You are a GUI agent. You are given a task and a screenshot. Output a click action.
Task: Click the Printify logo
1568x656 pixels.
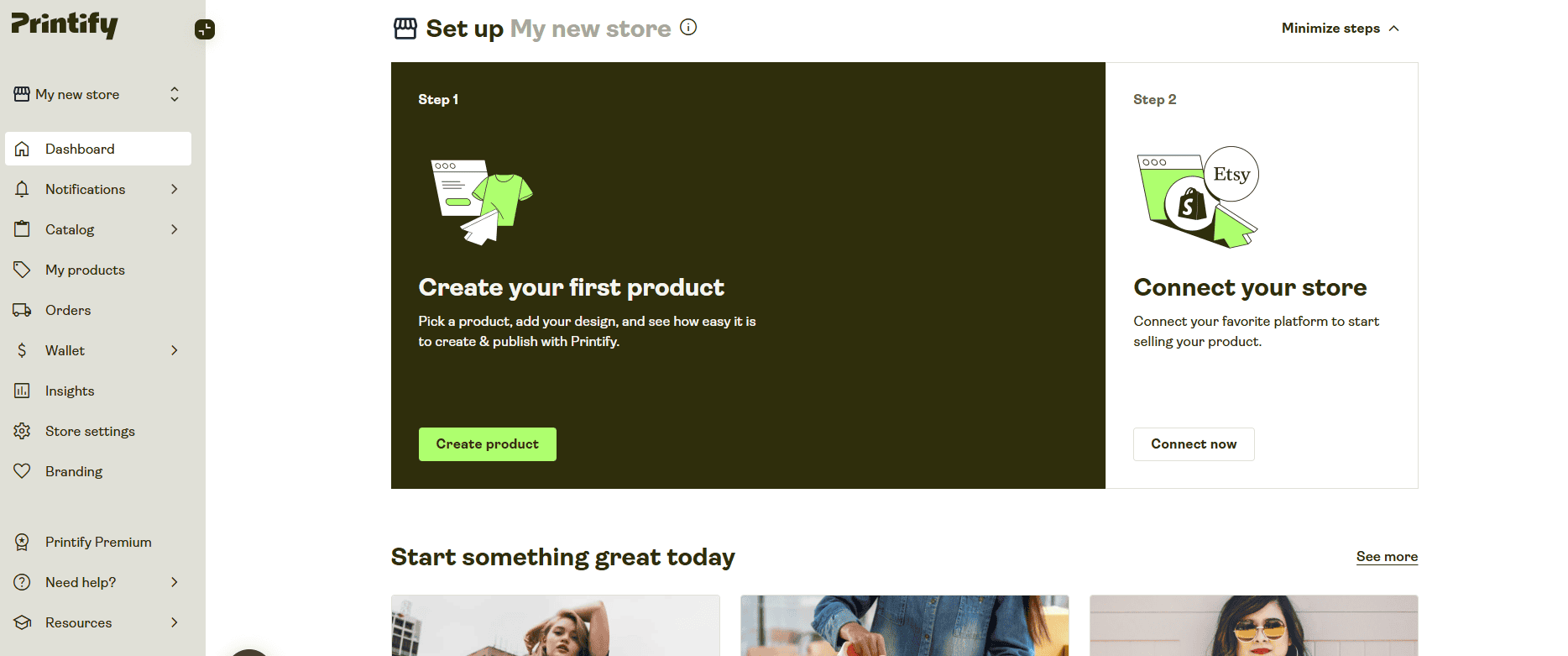click(x=65, y=24)
